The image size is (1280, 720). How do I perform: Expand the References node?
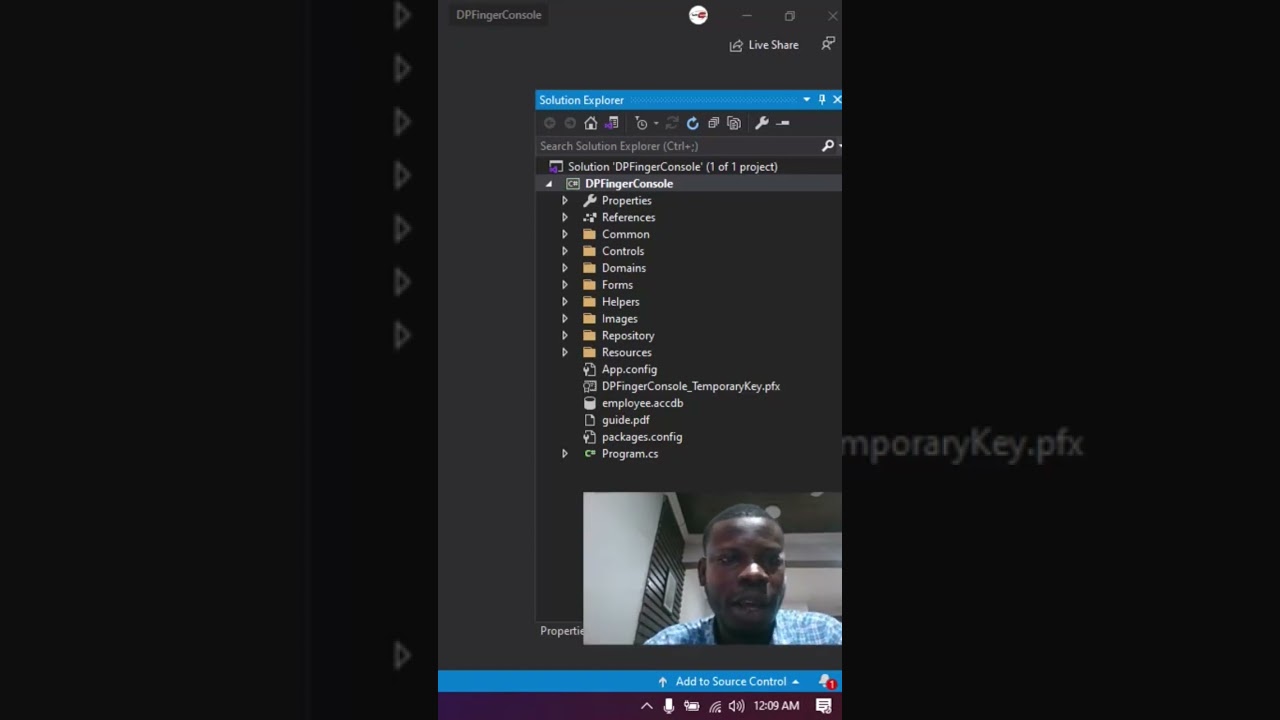pyautogui.click(x=565, y=218)
